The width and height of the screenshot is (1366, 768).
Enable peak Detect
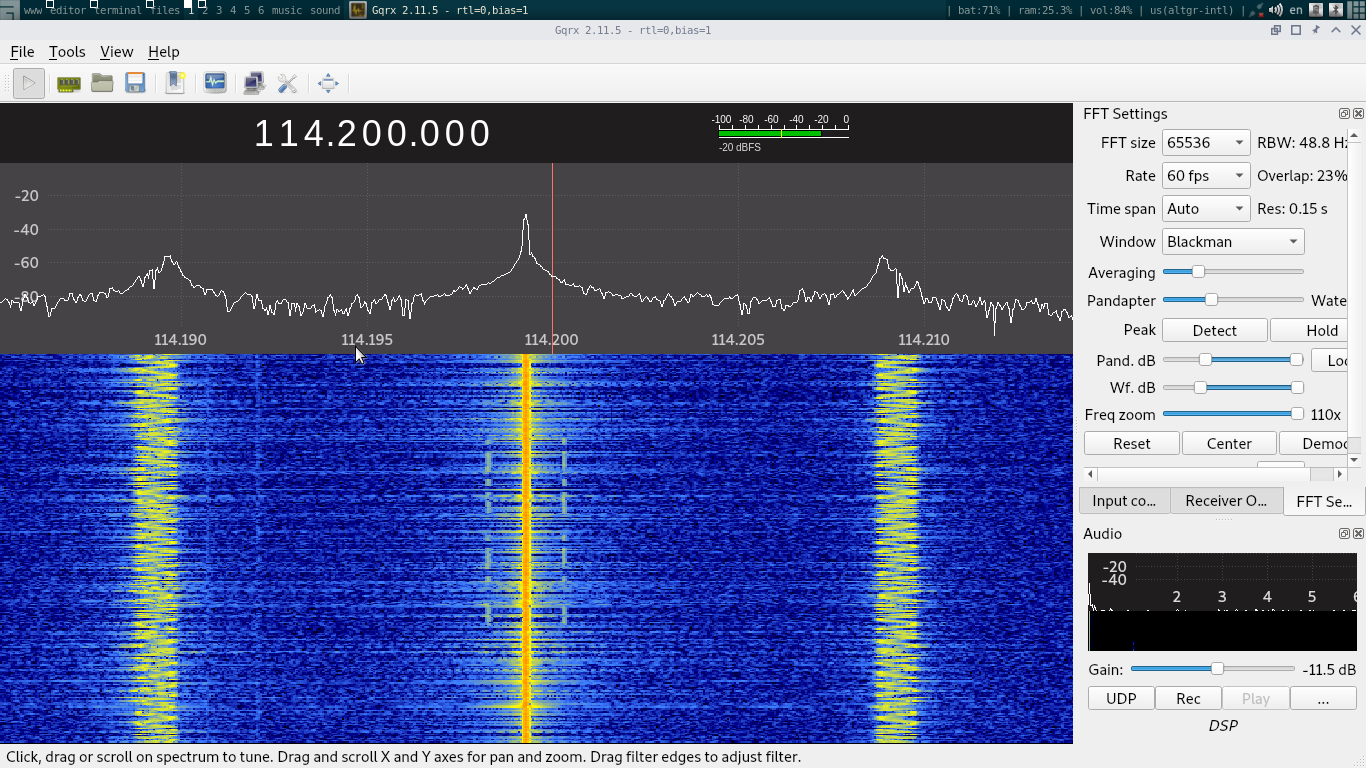click(x=1214, y=330)
